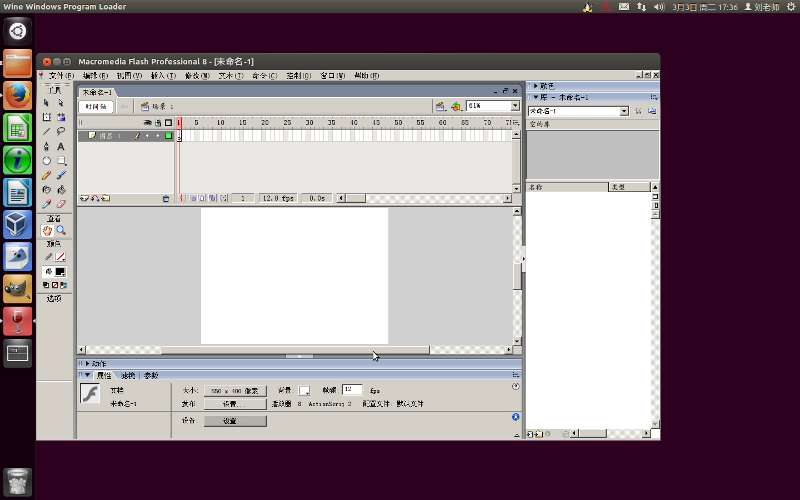
Task: Switch to the Parameters tab
Action: 151,376
